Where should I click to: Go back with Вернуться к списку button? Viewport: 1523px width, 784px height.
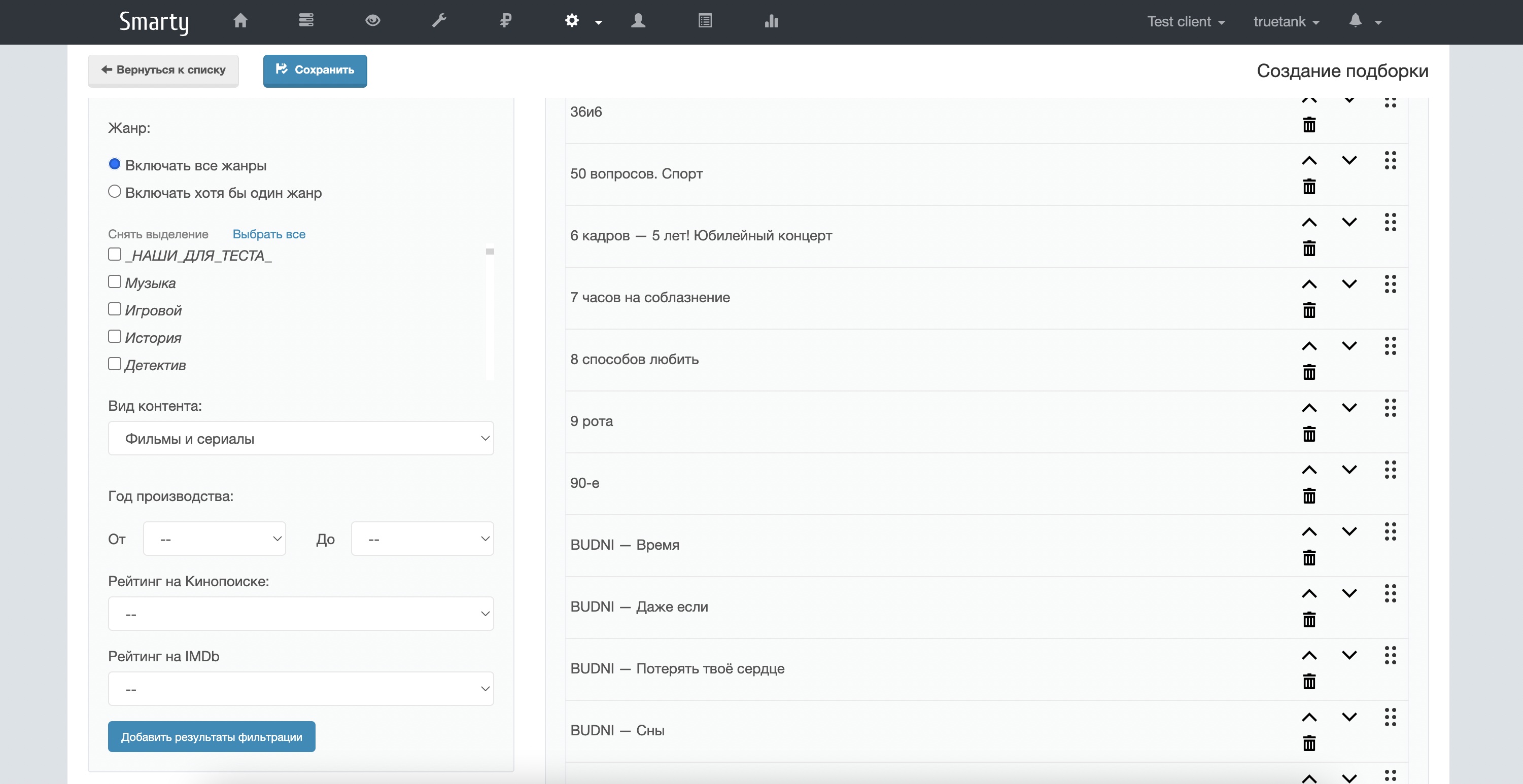[x=163, y=70]
